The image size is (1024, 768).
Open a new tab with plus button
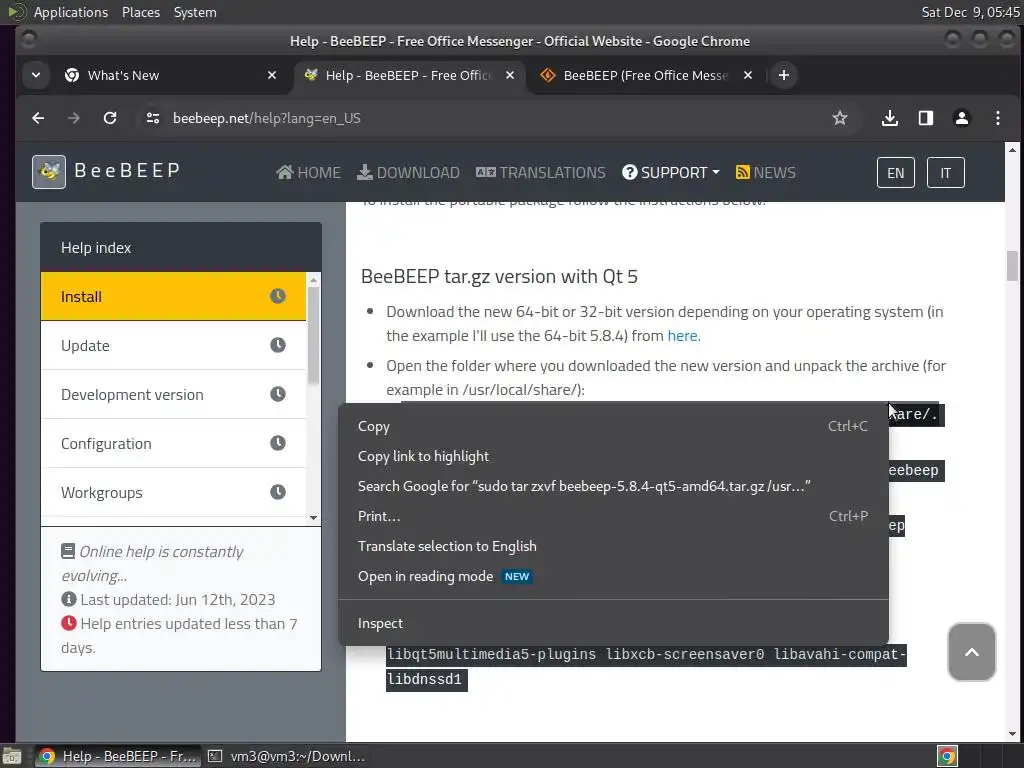784,75
